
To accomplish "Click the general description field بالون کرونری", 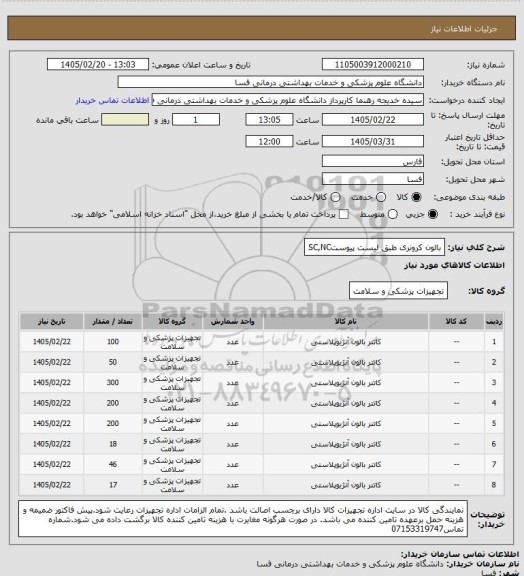I will [x=374, y=247].
